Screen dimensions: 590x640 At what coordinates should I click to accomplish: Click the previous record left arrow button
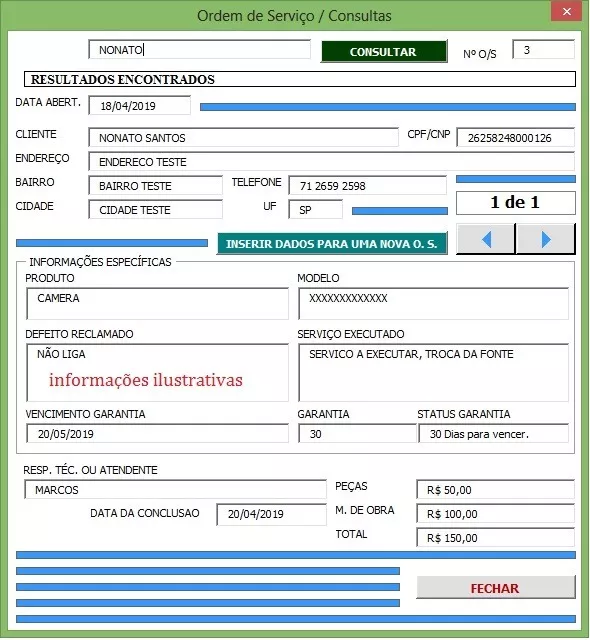(x=486, y=239)
